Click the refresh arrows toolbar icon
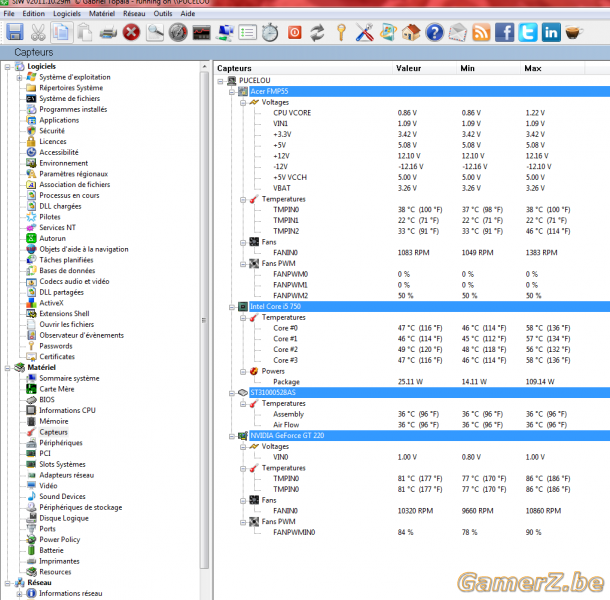The height and width of the screenshot is (600, 610). [317, 32]
